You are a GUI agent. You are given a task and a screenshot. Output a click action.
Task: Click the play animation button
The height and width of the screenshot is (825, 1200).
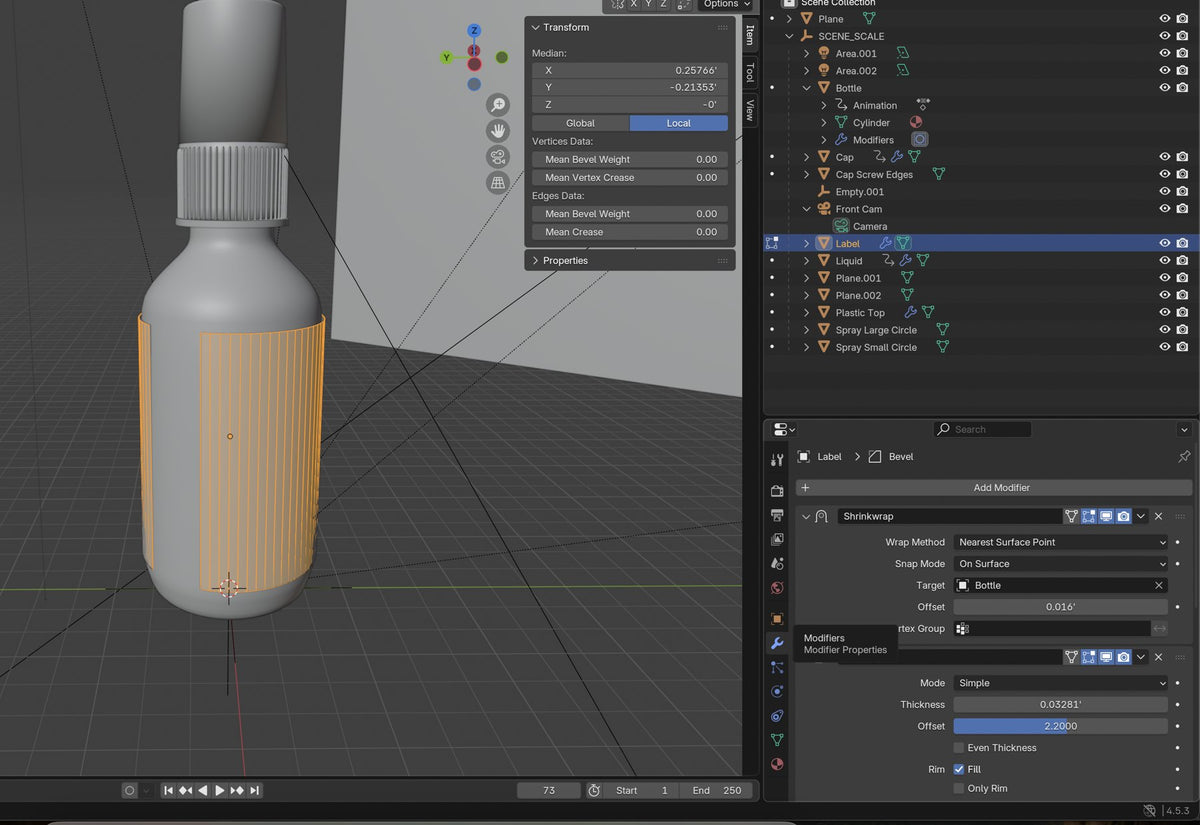pyautogui.click(x=220, y=790)
